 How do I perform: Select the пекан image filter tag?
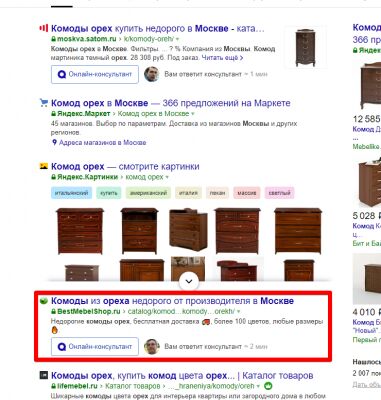pyautogui.click(x=217, y=193)
